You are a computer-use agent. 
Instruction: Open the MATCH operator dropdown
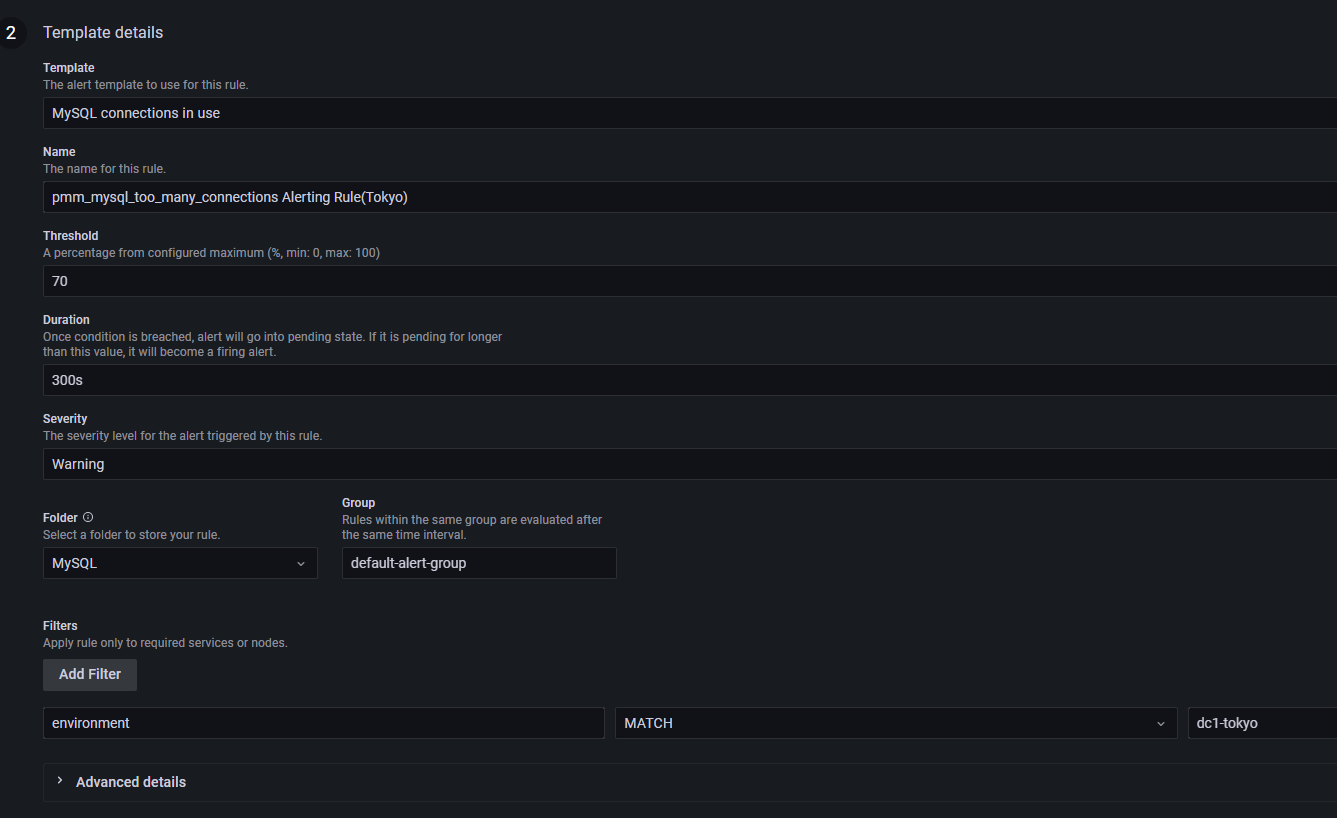896,723
